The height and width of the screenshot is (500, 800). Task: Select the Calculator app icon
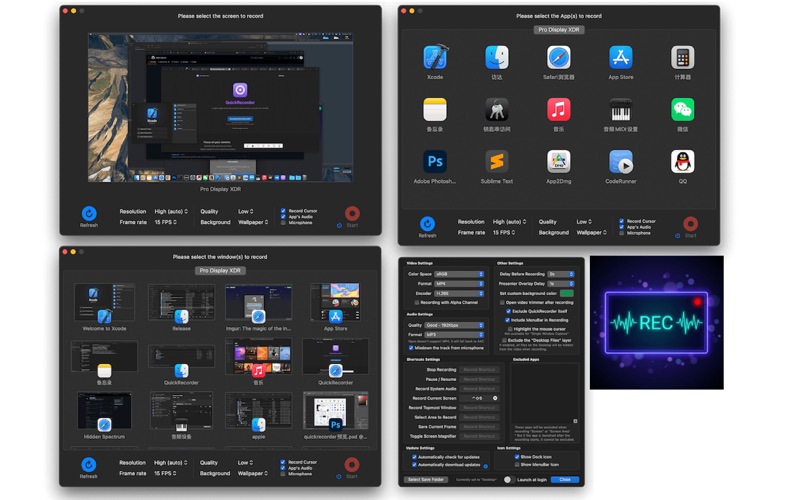click(683, 57)
